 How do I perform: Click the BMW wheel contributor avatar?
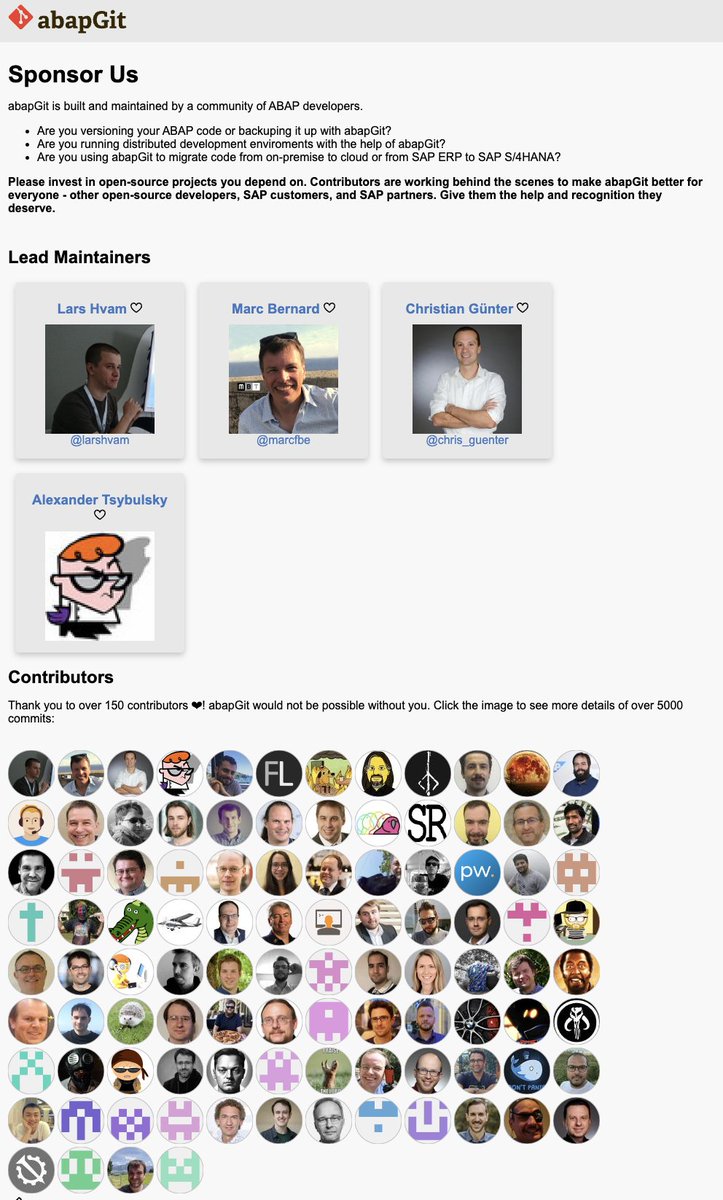[x=477, y=1021]
